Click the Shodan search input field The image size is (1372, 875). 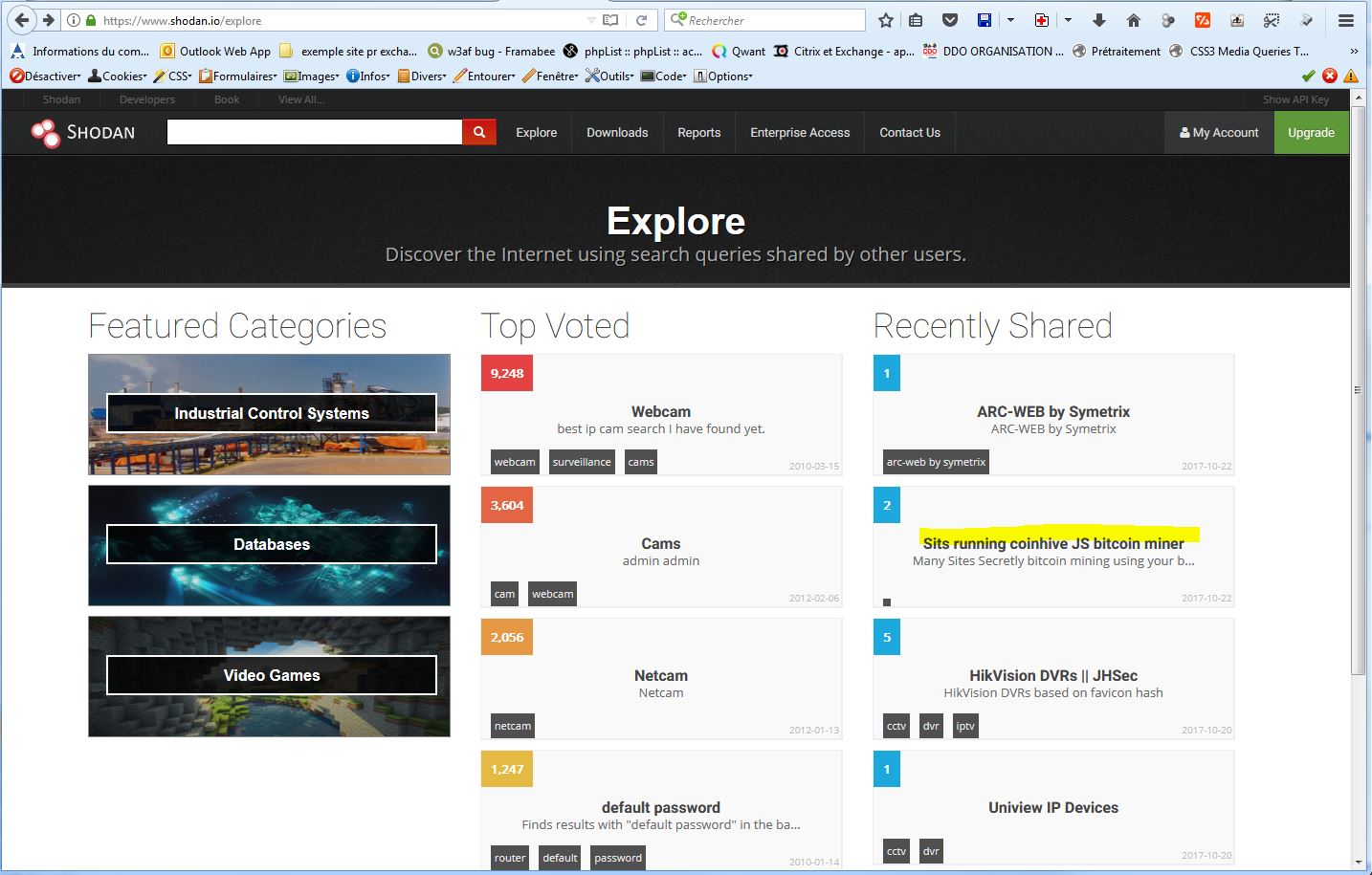pos(314,133)
